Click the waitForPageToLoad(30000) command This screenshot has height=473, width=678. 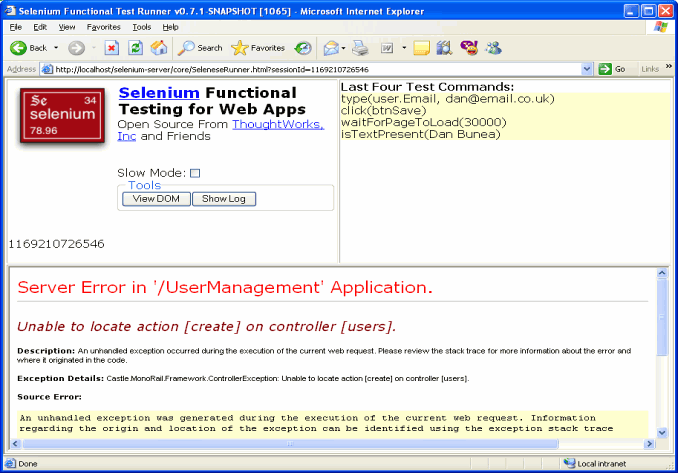pos(424,122)
